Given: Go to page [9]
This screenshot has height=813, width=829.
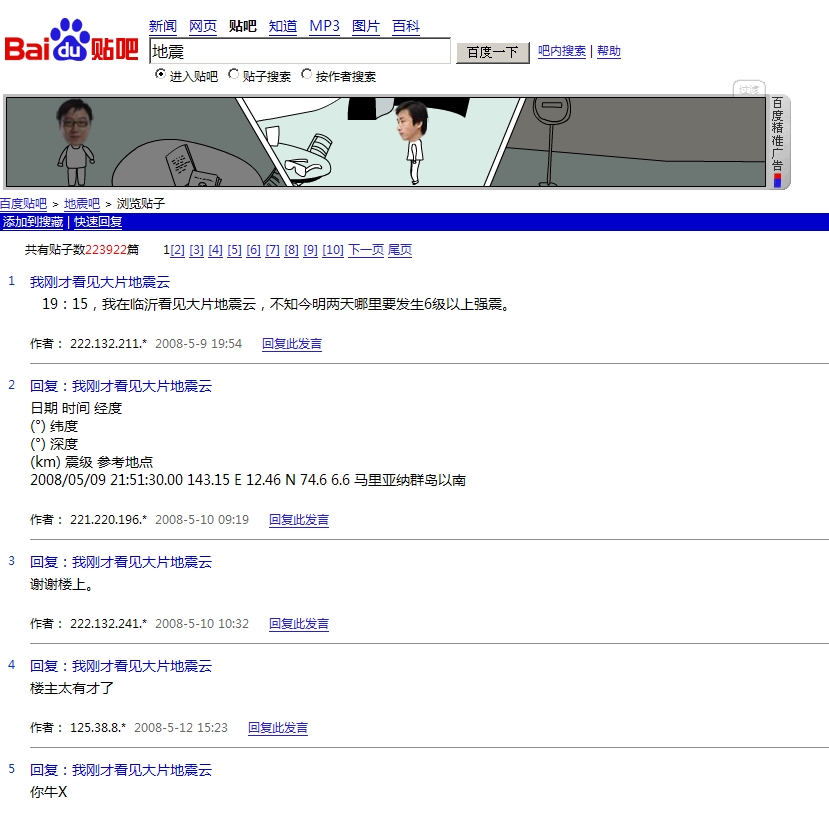Looking at the screenshot, I should point(310,250).
